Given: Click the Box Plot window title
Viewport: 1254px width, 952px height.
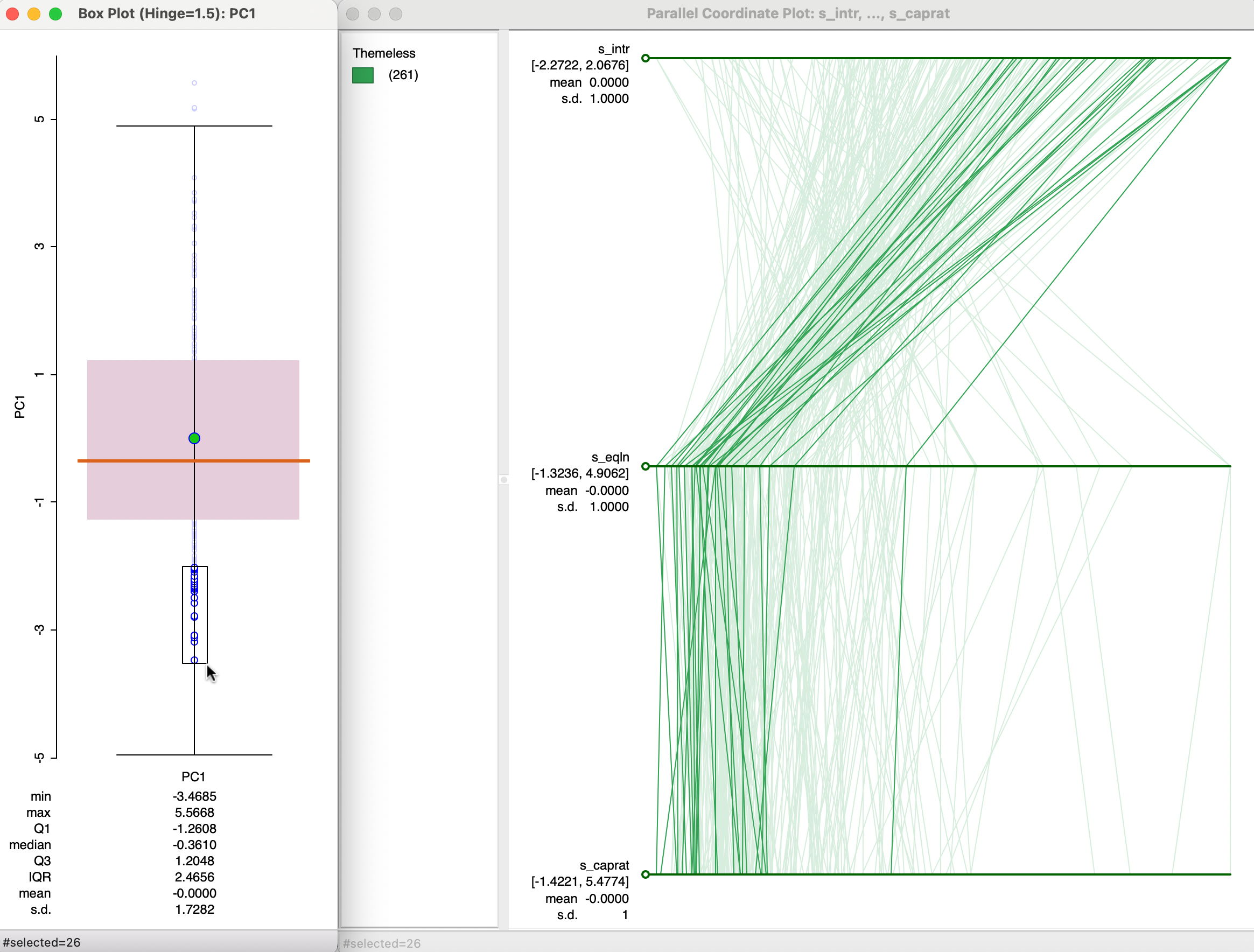Looking at the screenshot, I should coord(167,13).
